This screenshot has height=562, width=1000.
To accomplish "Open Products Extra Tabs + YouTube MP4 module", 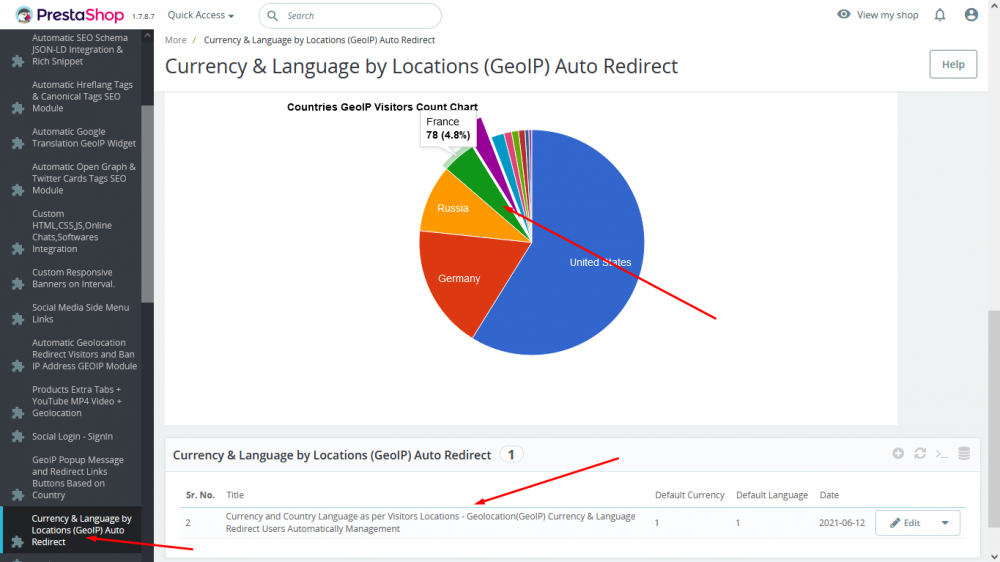I will [x=77, y=401].
